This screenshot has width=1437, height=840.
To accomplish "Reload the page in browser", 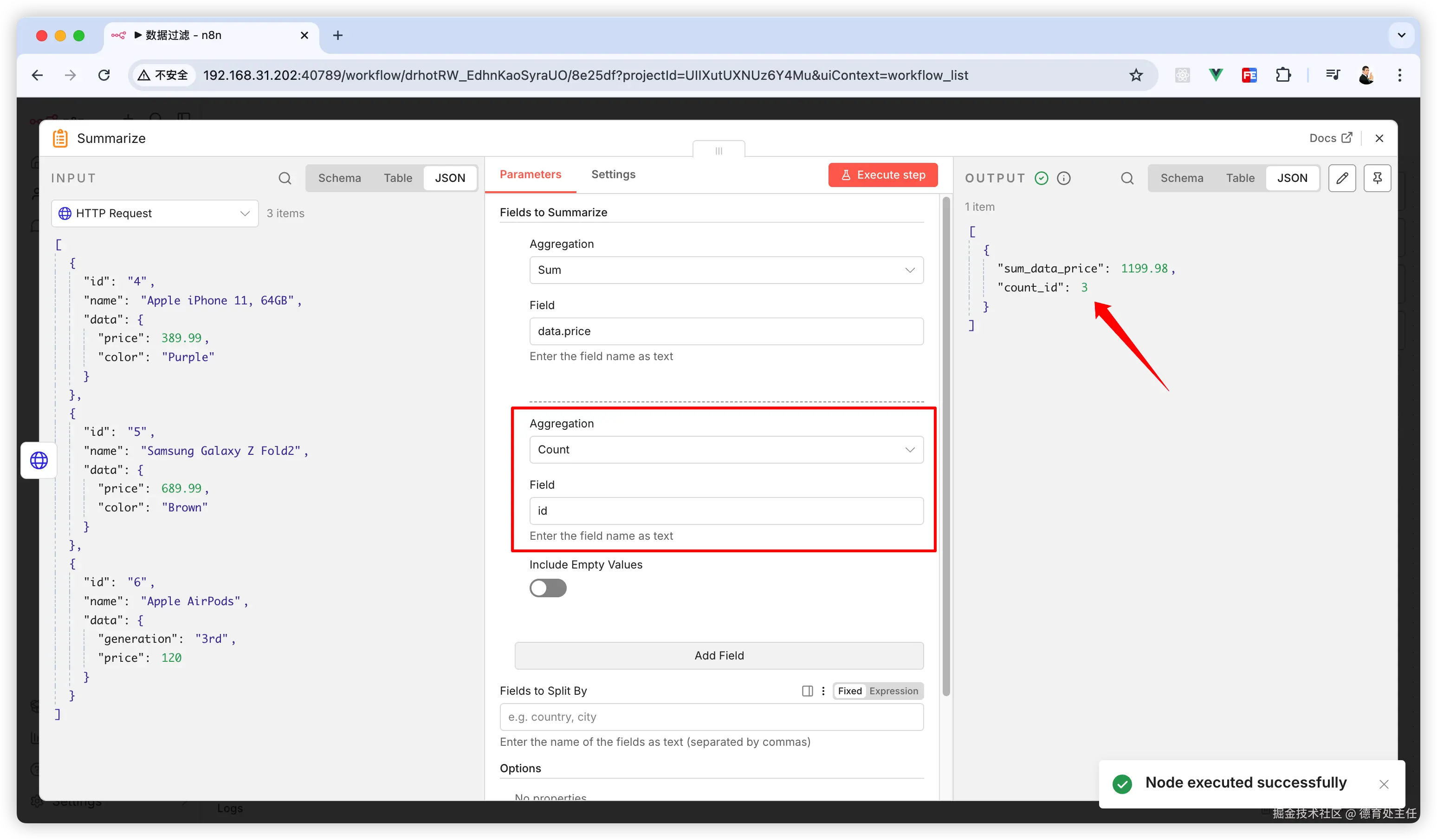I will pyautogui.click(x=104, y=75).
